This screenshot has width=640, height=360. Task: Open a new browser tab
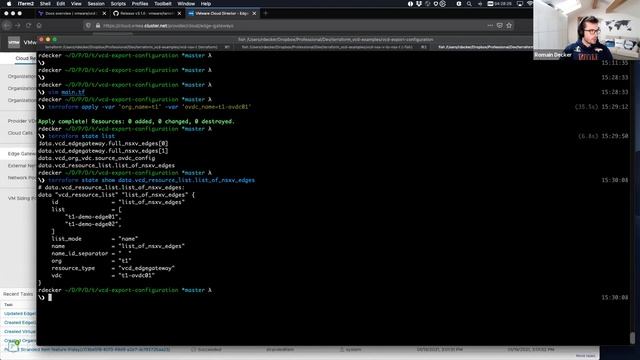(x=266, y=13)
